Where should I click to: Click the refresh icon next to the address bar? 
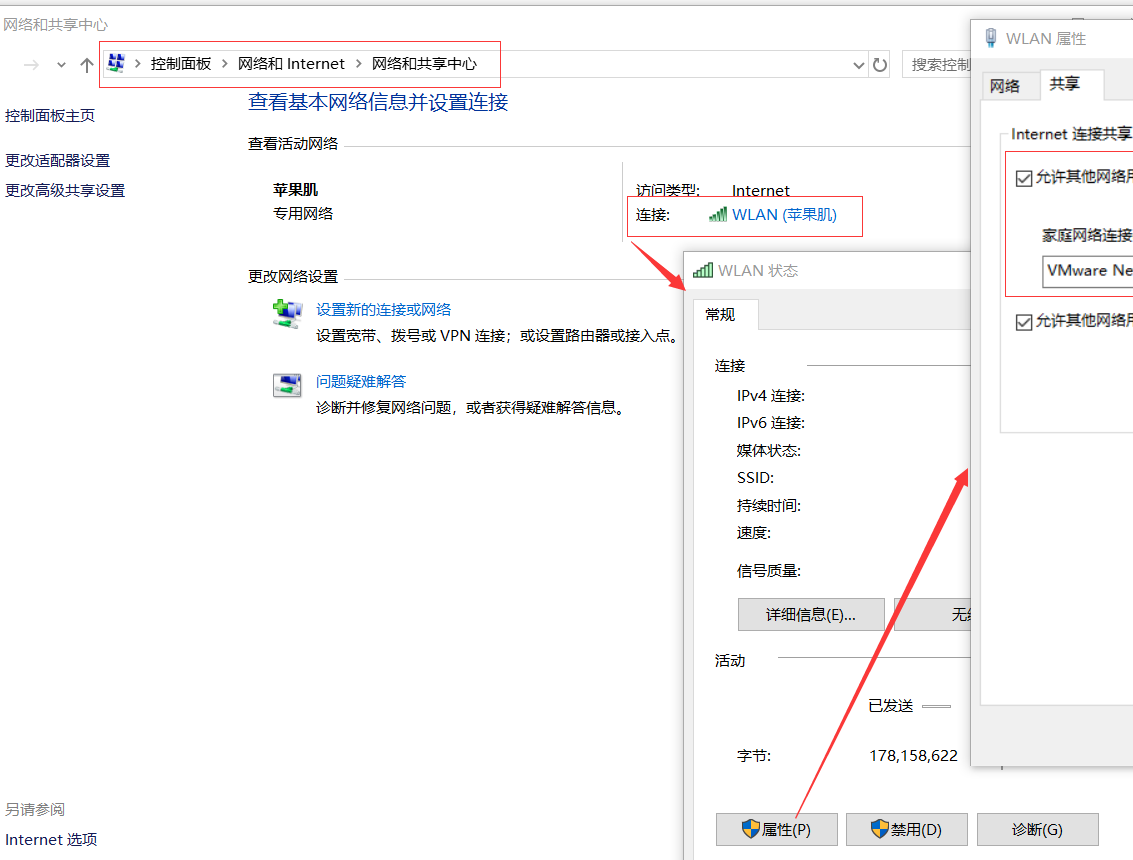coord(879,63)
